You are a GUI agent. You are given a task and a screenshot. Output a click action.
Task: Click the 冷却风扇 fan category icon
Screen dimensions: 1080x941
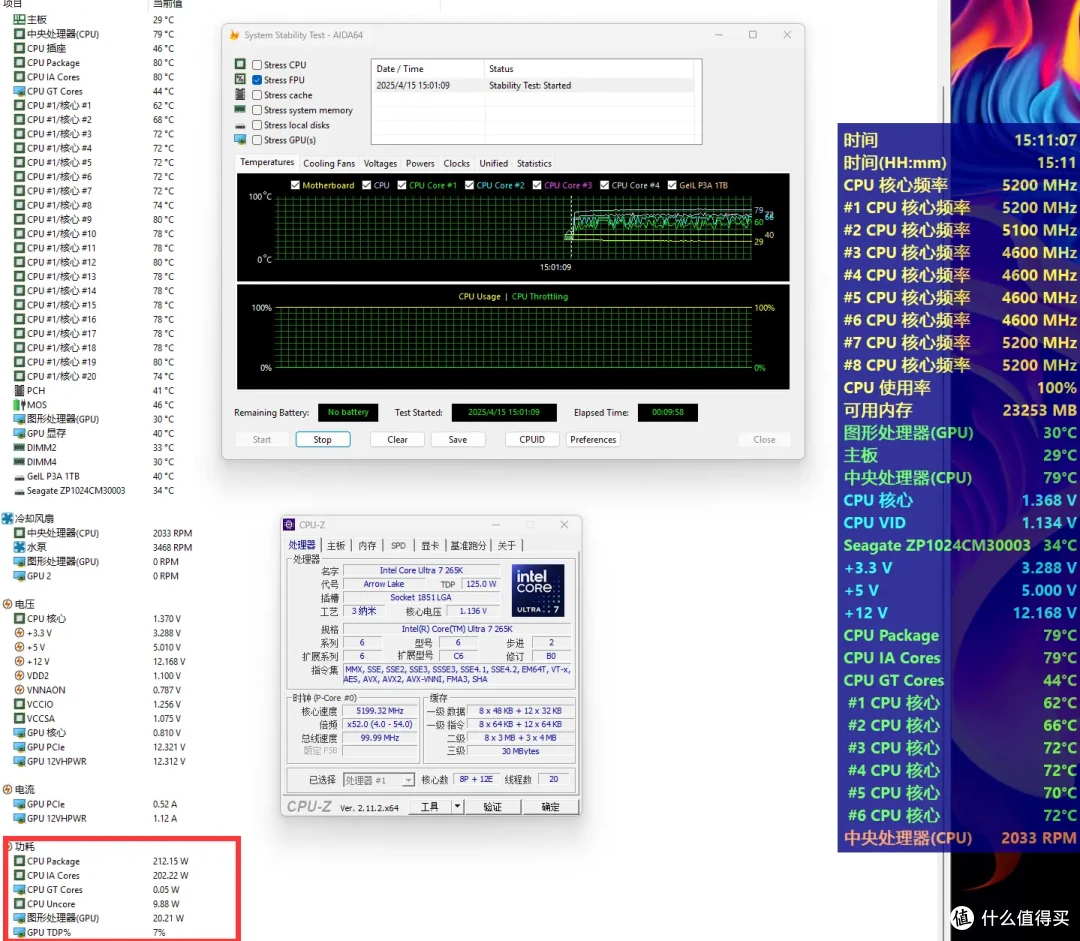click(8, 519)
